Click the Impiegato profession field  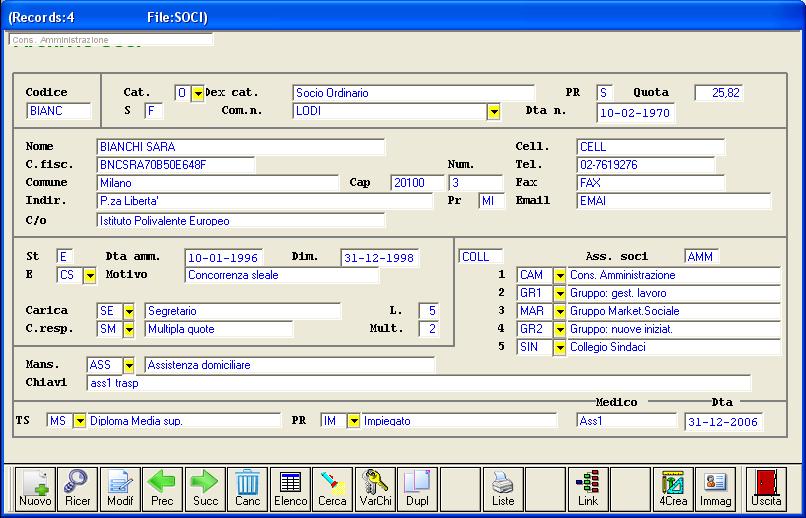pyautogui.click(x=459, y=421)
